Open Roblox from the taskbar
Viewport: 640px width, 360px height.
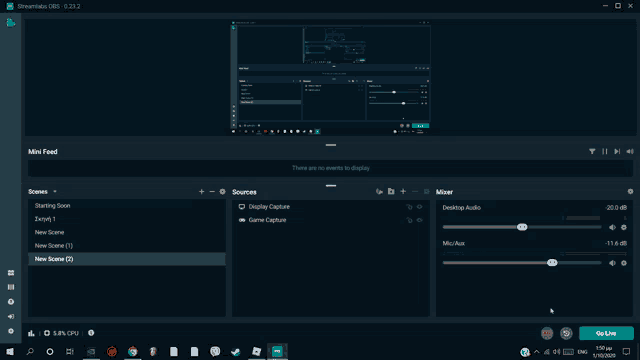pos(256,351)
